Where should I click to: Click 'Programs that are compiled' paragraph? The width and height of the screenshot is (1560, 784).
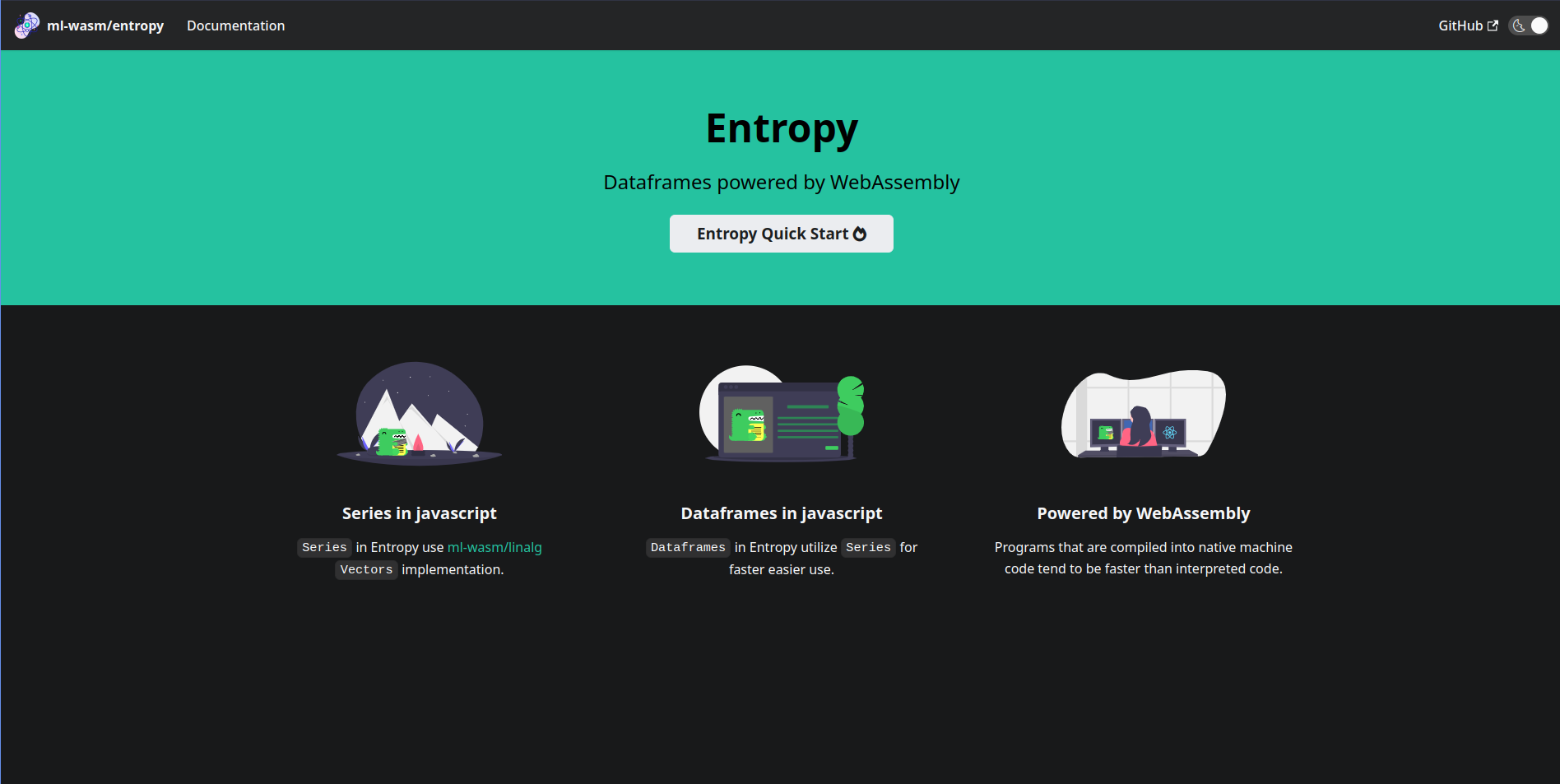click(x=1144, y=558)
